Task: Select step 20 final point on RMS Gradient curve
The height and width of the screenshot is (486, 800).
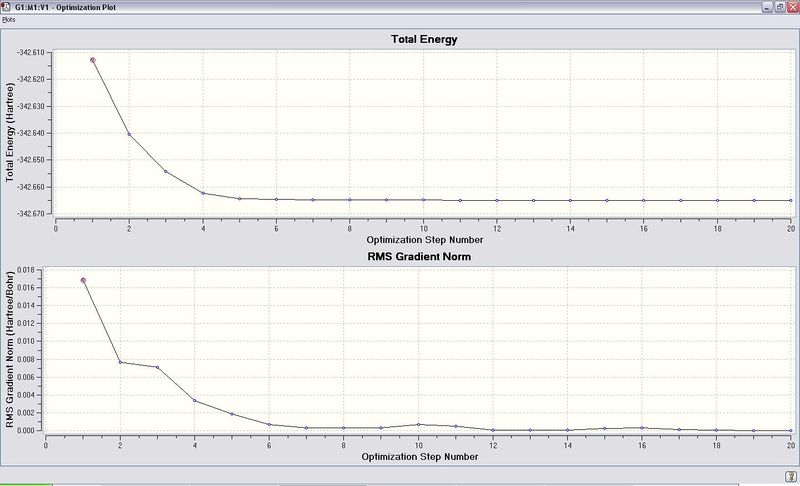Action: click(791, 430)
